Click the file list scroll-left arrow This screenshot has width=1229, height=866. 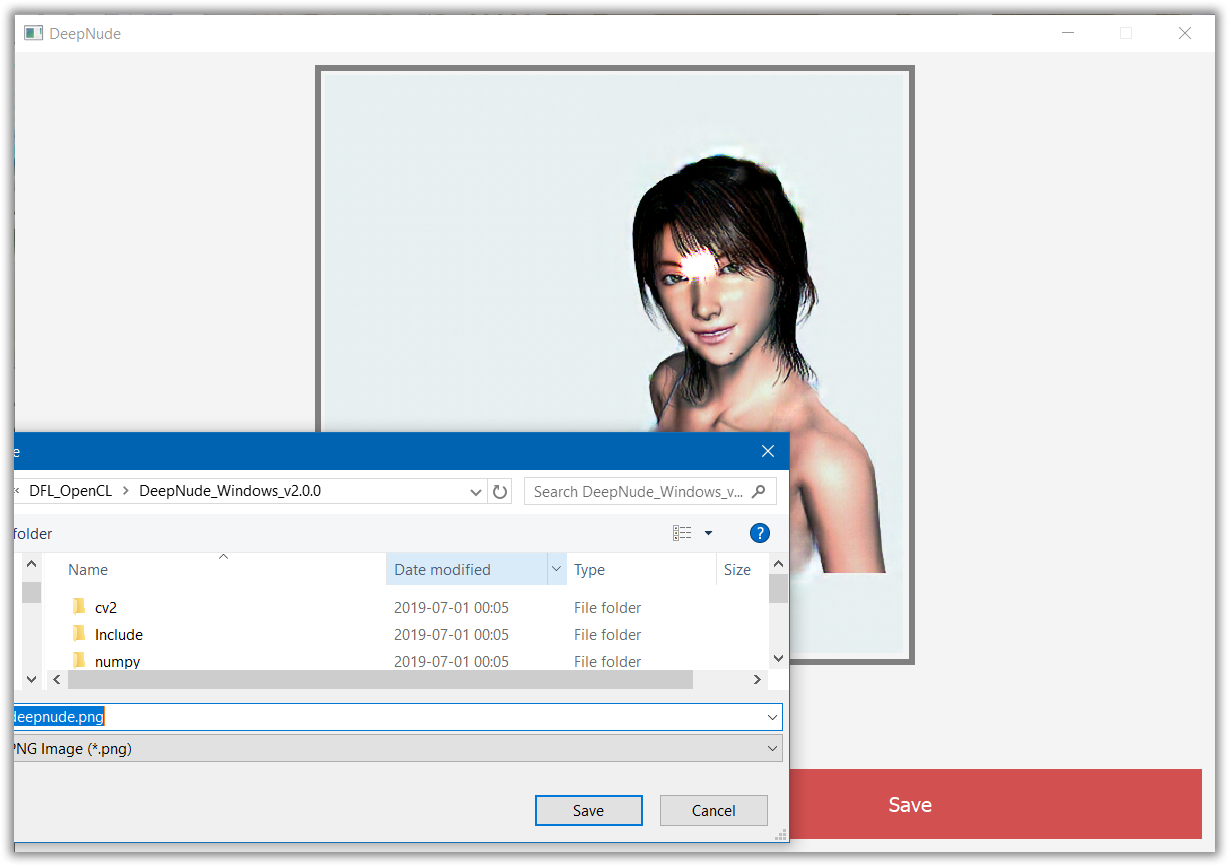[57, 679]
